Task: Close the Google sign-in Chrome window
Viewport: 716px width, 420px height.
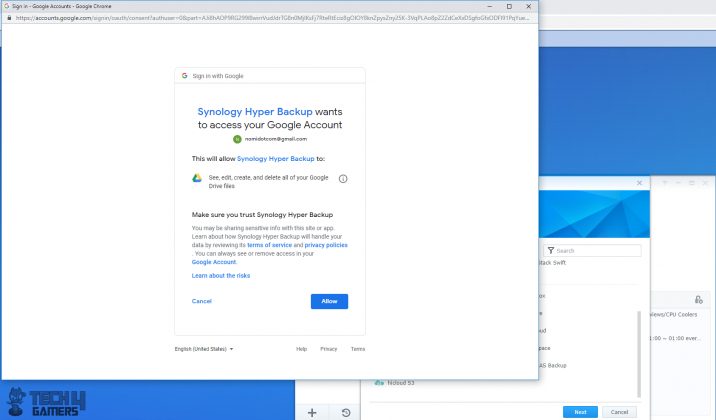Action: [x=528, y=6]
